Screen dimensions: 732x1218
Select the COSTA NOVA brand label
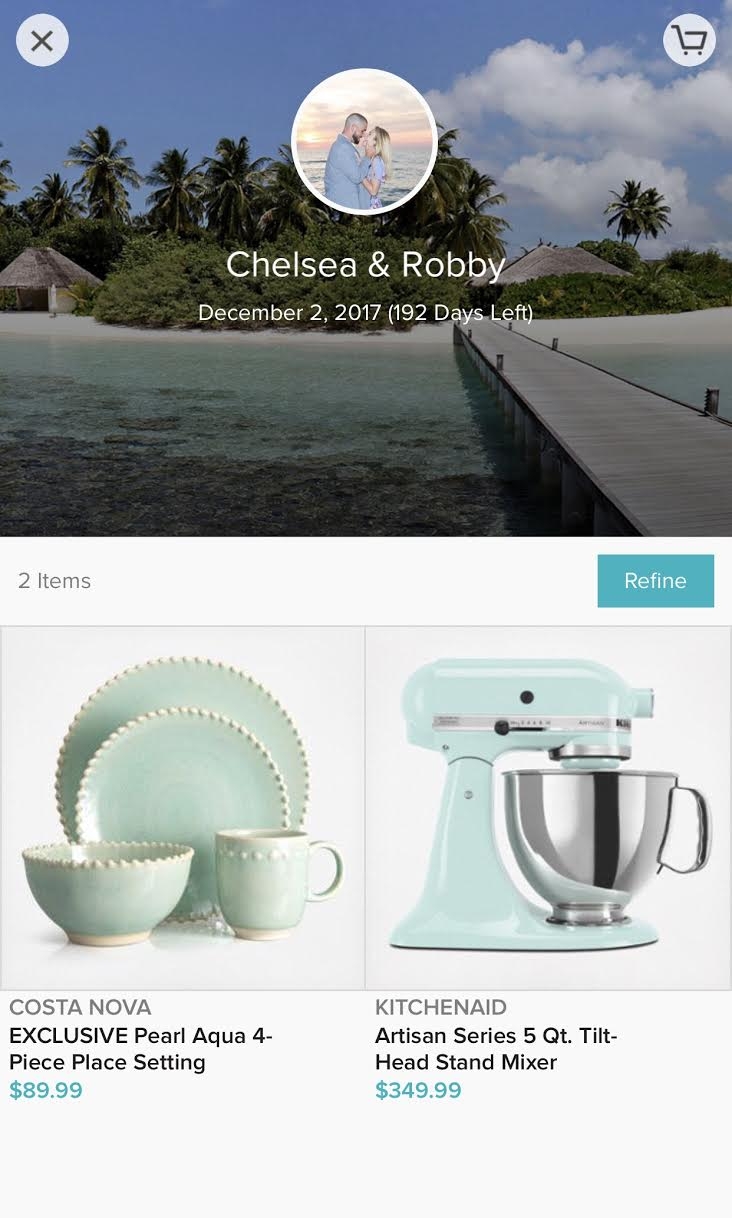(x=80, y=1007)
